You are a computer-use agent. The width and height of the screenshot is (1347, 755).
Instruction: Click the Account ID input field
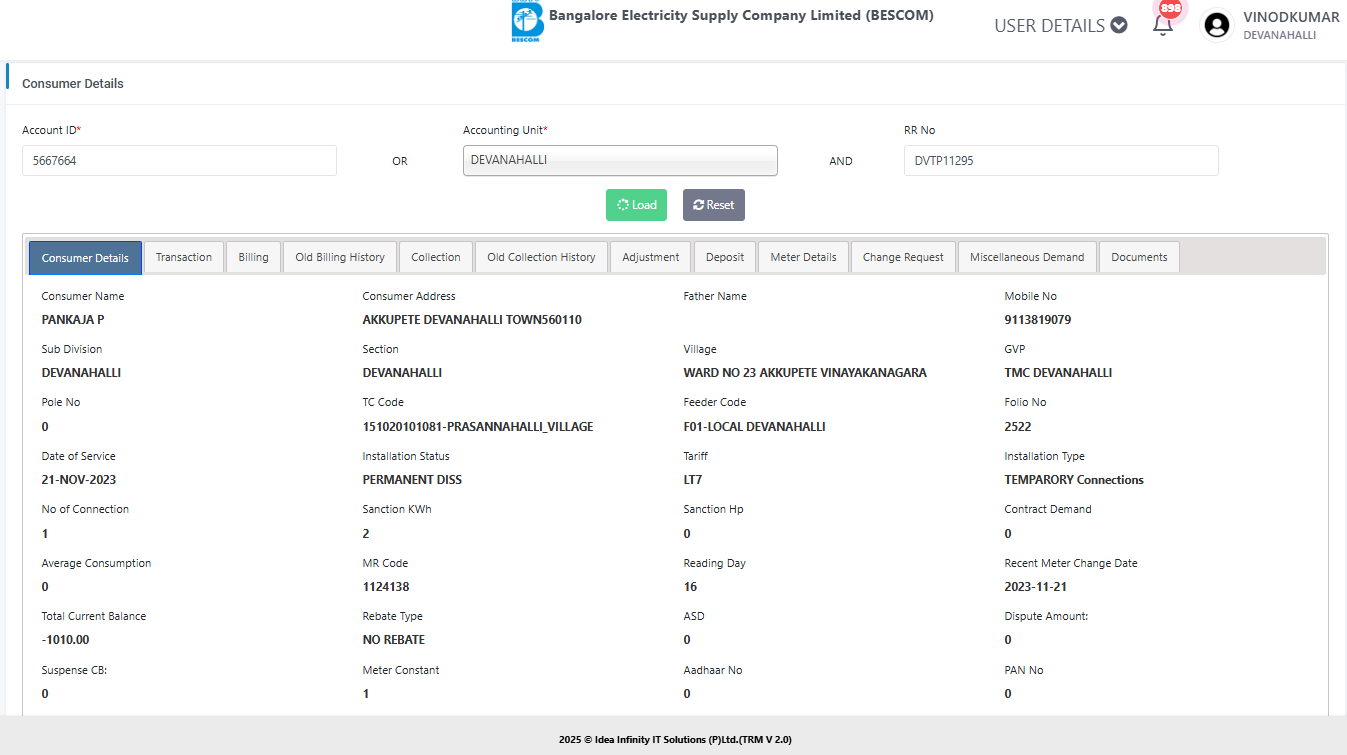[179, 160]
